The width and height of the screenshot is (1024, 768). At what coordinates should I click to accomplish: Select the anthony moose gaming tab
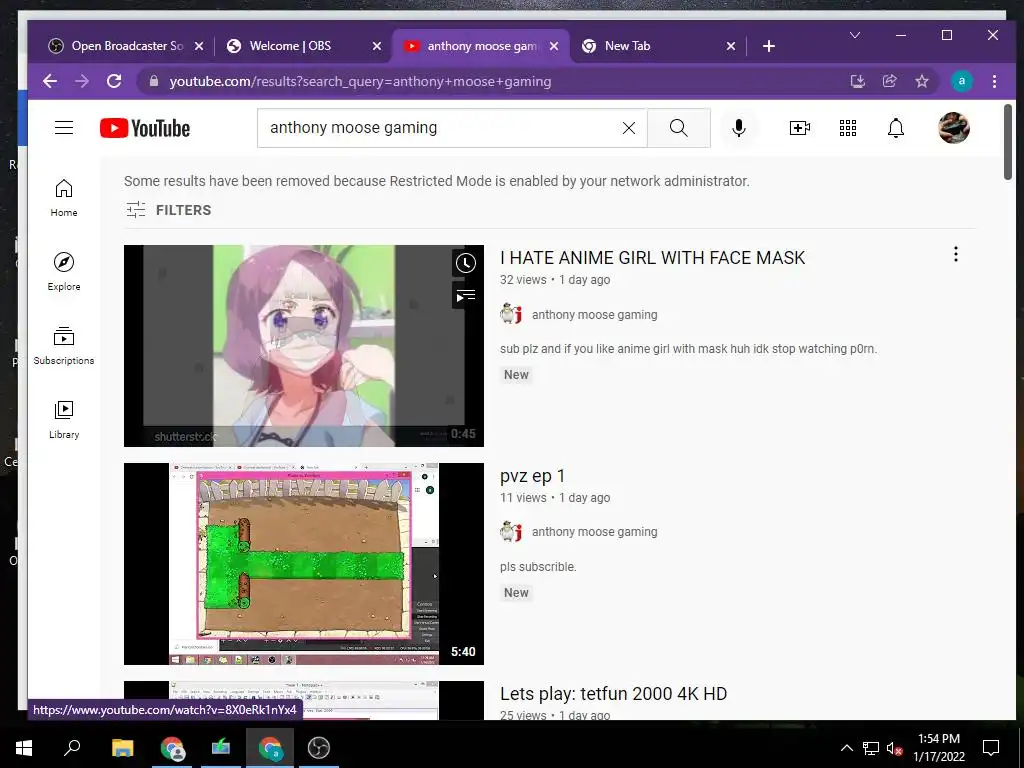481,46
